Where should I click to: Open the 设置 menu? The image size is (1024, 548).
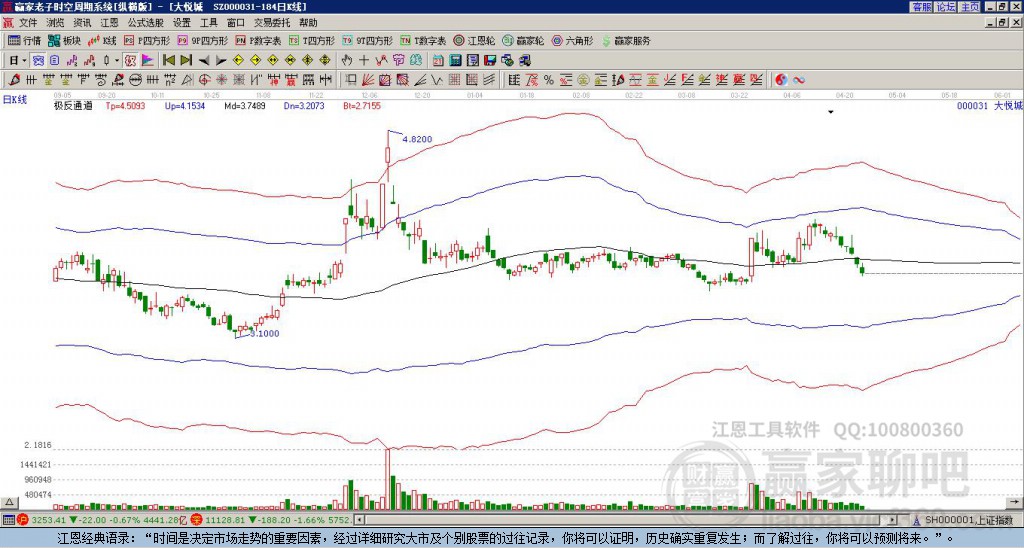tap(182, 23)
